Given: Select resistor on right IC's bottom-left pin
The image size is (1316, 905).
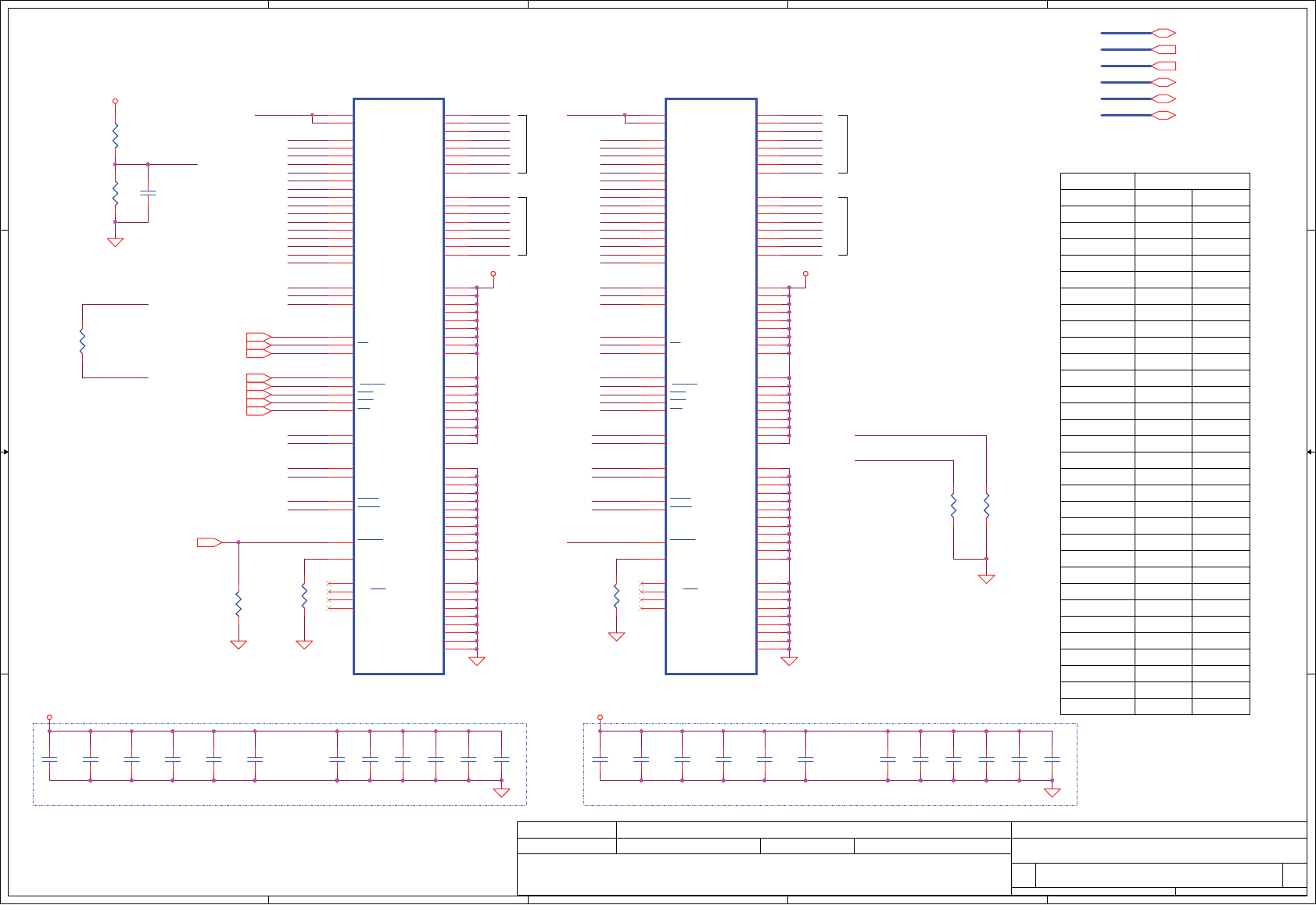Looking at the screenshot, I should click(616, 596).
